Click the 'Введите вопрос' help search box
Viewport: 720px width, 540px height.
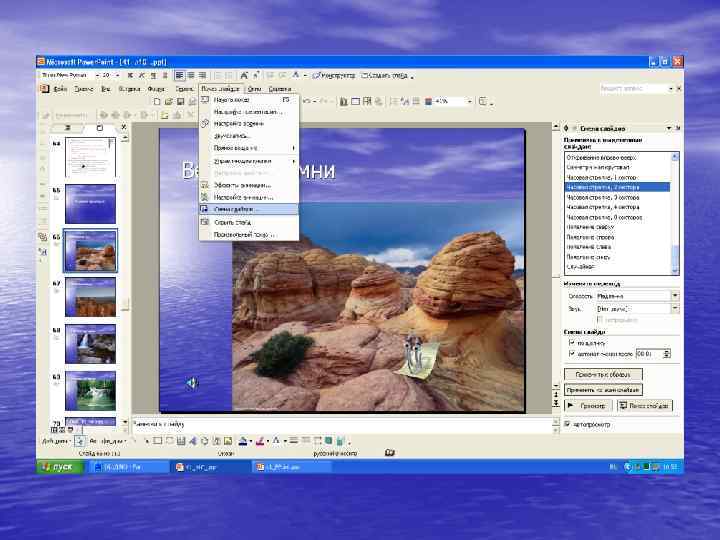click(x=634, y=88)
